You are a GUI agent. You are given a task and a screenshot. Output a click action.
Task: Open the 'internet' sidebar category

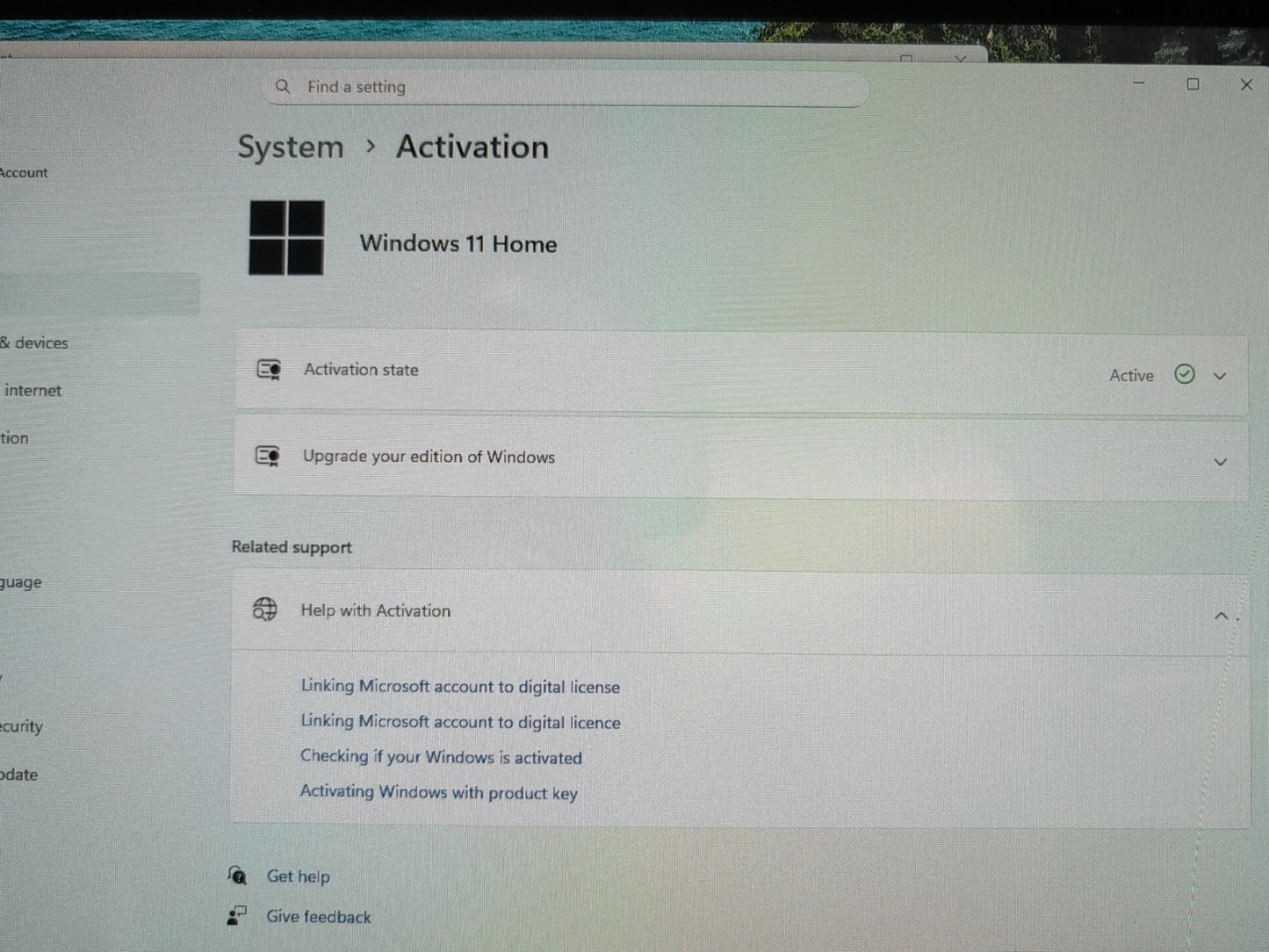pos(32,390)
